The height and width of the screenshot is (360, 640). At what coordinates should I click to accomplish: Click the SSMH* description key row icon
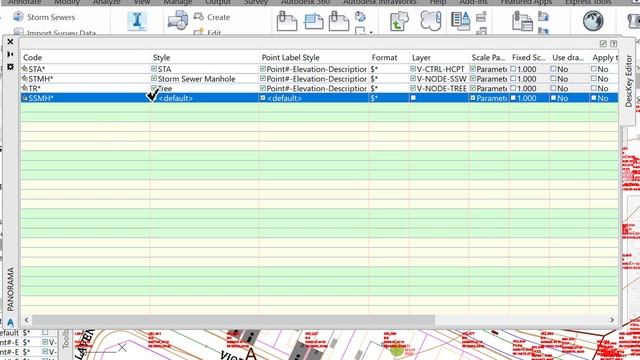(x=25, y=98)
